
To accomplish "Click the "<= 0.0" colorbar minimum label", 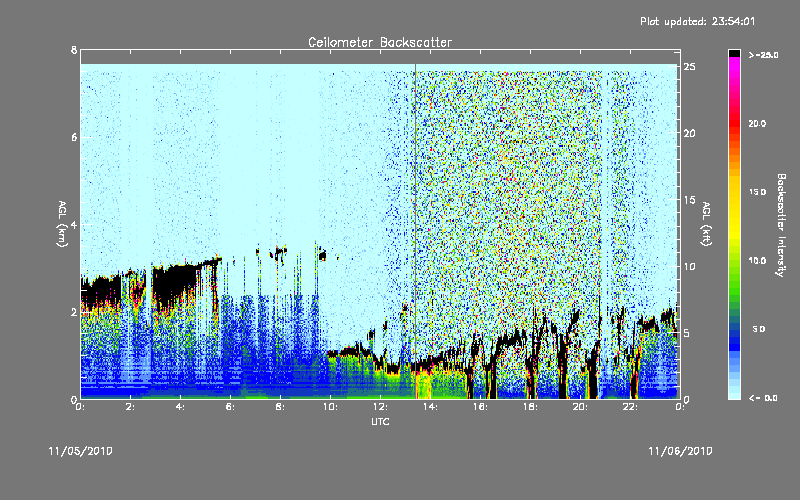I will [x=763, y=398].
